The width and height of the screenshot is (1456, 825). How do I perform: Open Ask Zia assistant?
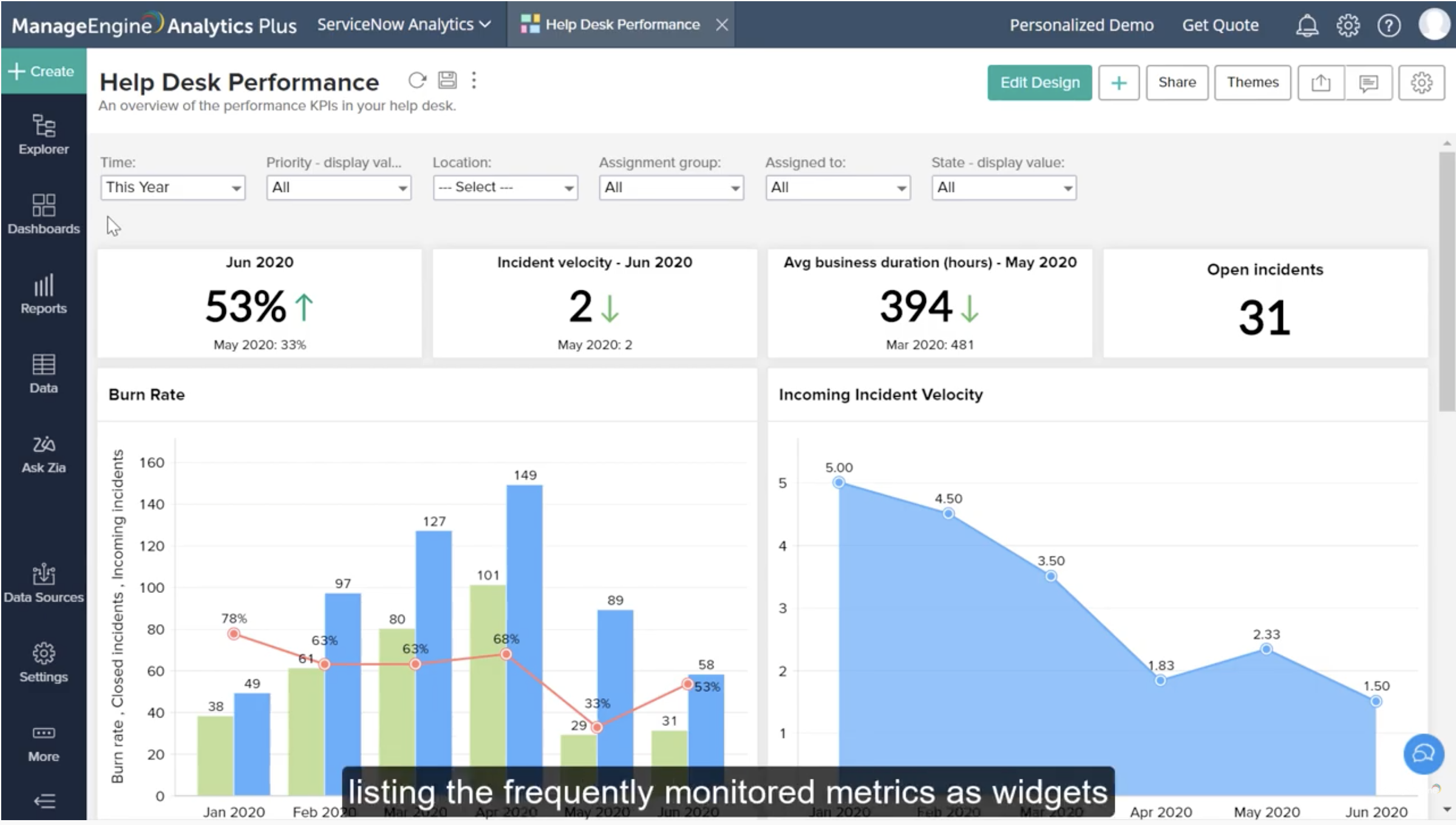point(43,454)
